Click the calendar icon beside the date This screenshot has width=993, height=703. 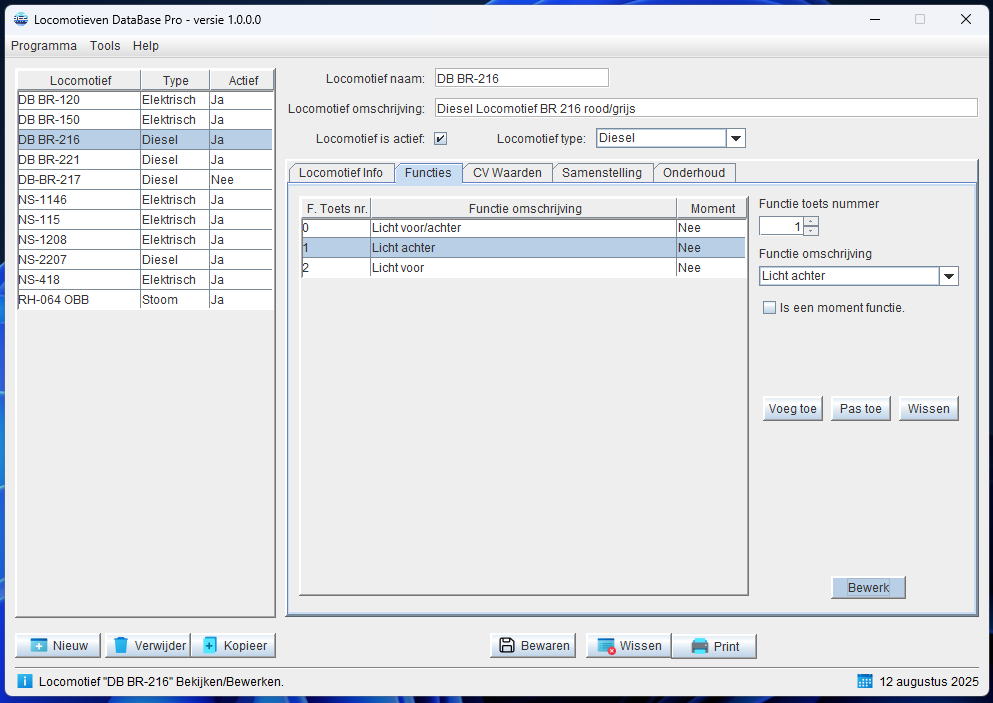tap(864, 681)
